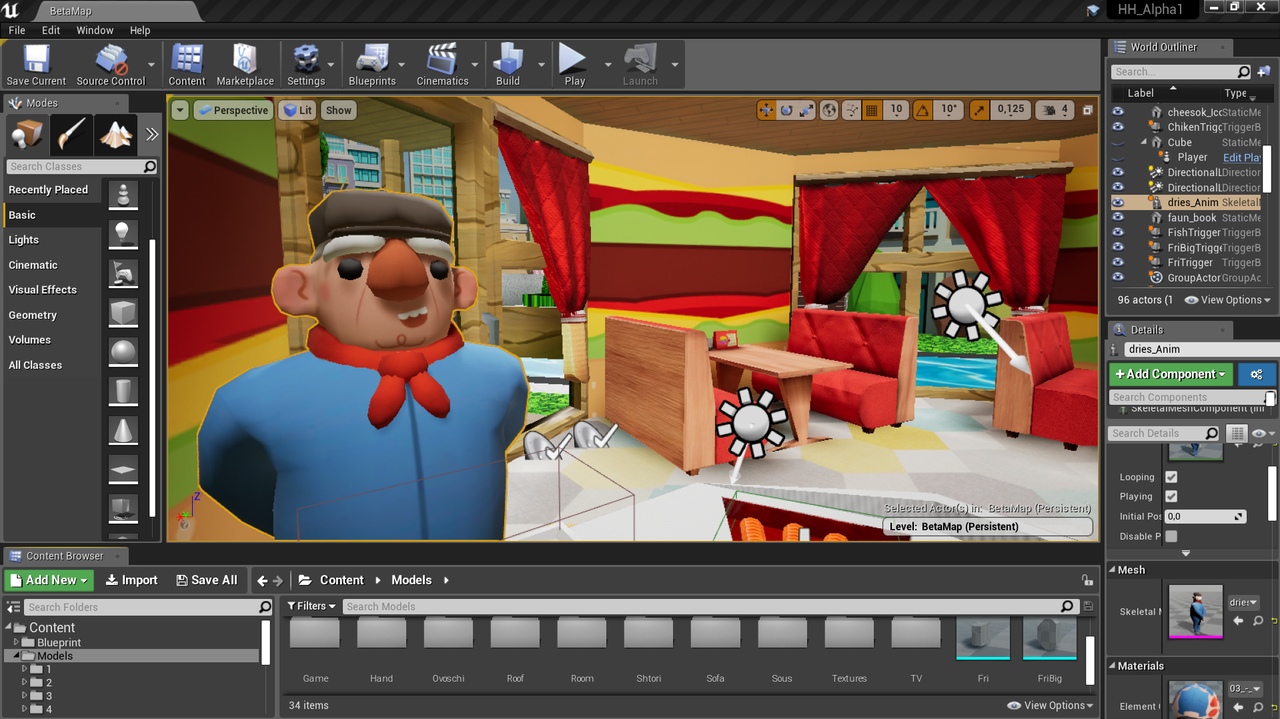Toggle rotation snapping angle icon

(922, 110)
